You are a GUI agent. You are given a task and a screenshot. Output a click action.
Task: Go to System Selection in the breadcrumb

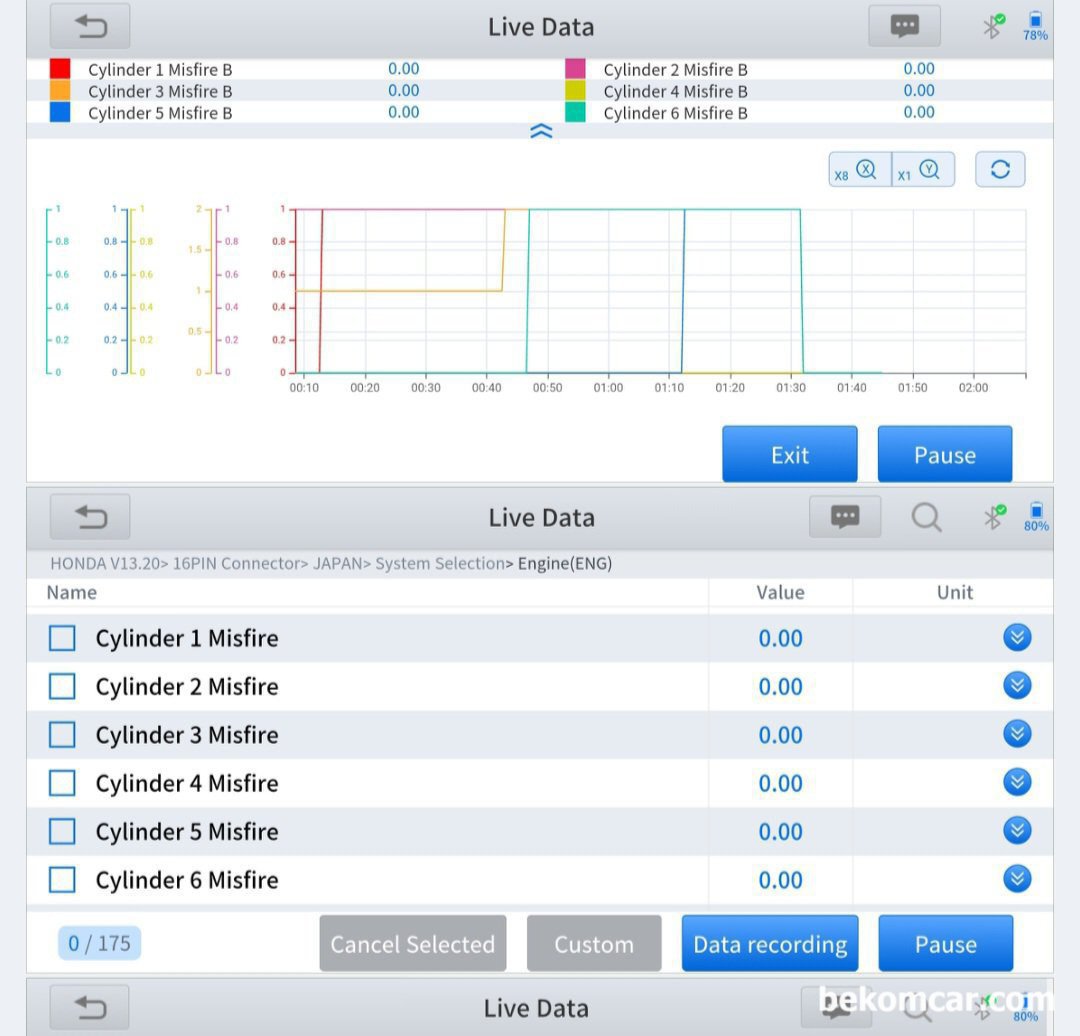[x=439, y=564]
